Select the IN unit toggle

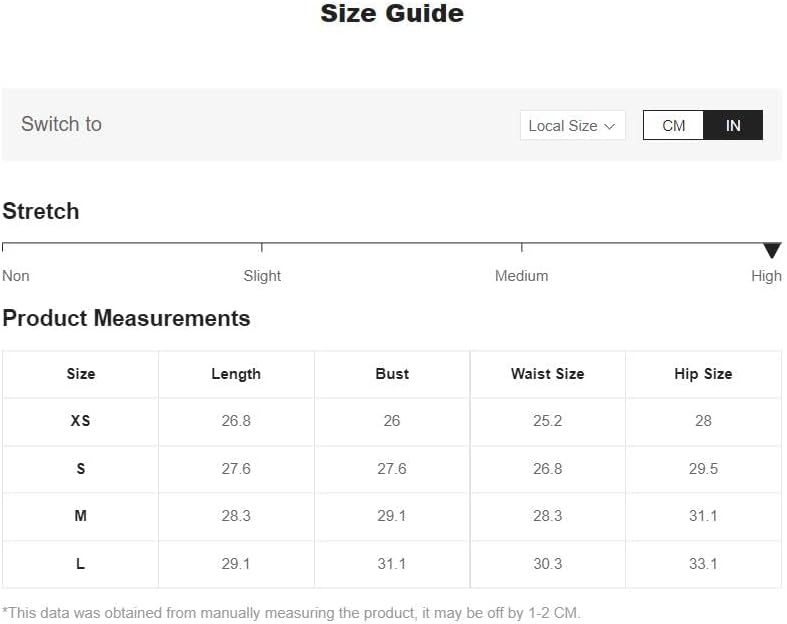[733, 125]
